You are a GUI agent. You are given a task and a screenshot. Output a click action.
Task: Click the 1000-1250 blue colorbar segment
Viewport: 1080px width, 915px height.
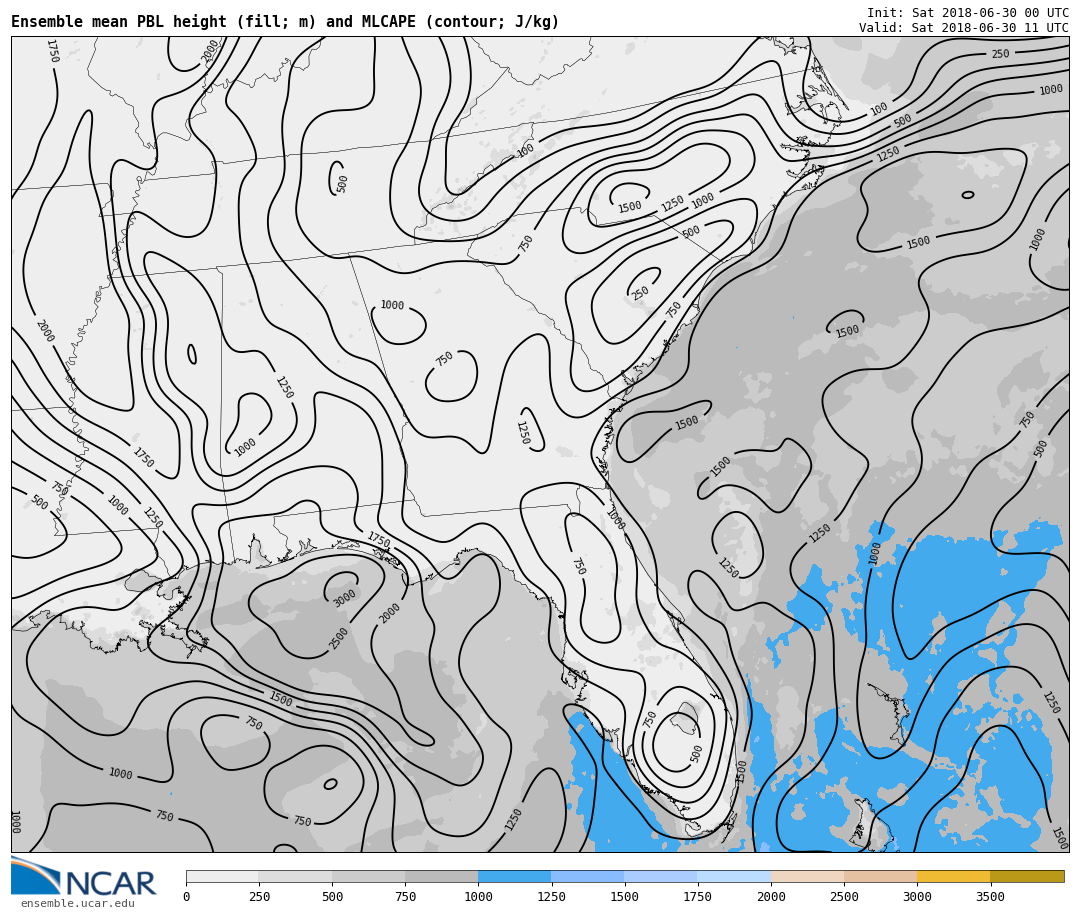tap(515, 876)
